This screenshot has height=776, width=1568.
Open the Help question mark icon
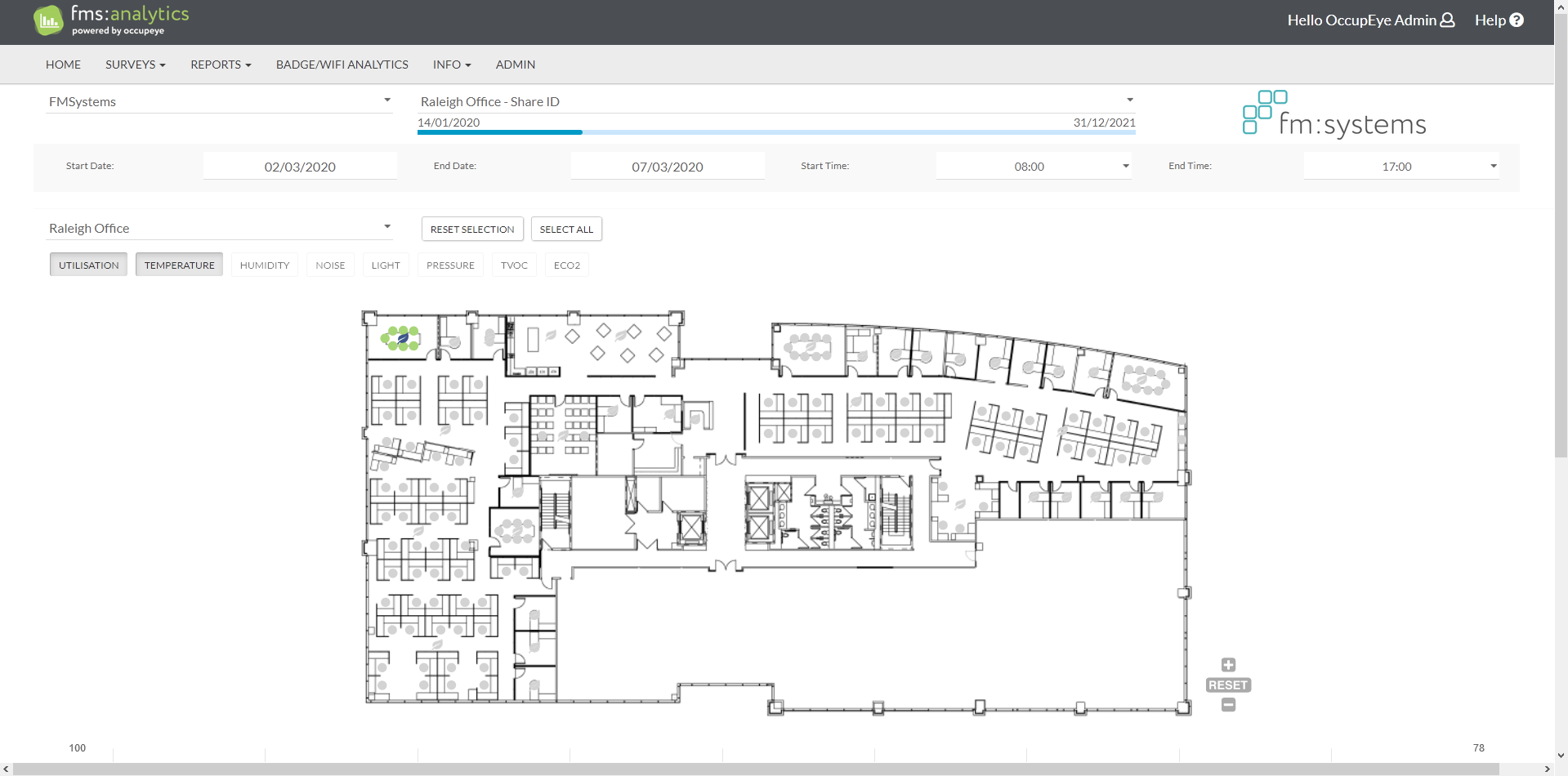pos(1517,20)
